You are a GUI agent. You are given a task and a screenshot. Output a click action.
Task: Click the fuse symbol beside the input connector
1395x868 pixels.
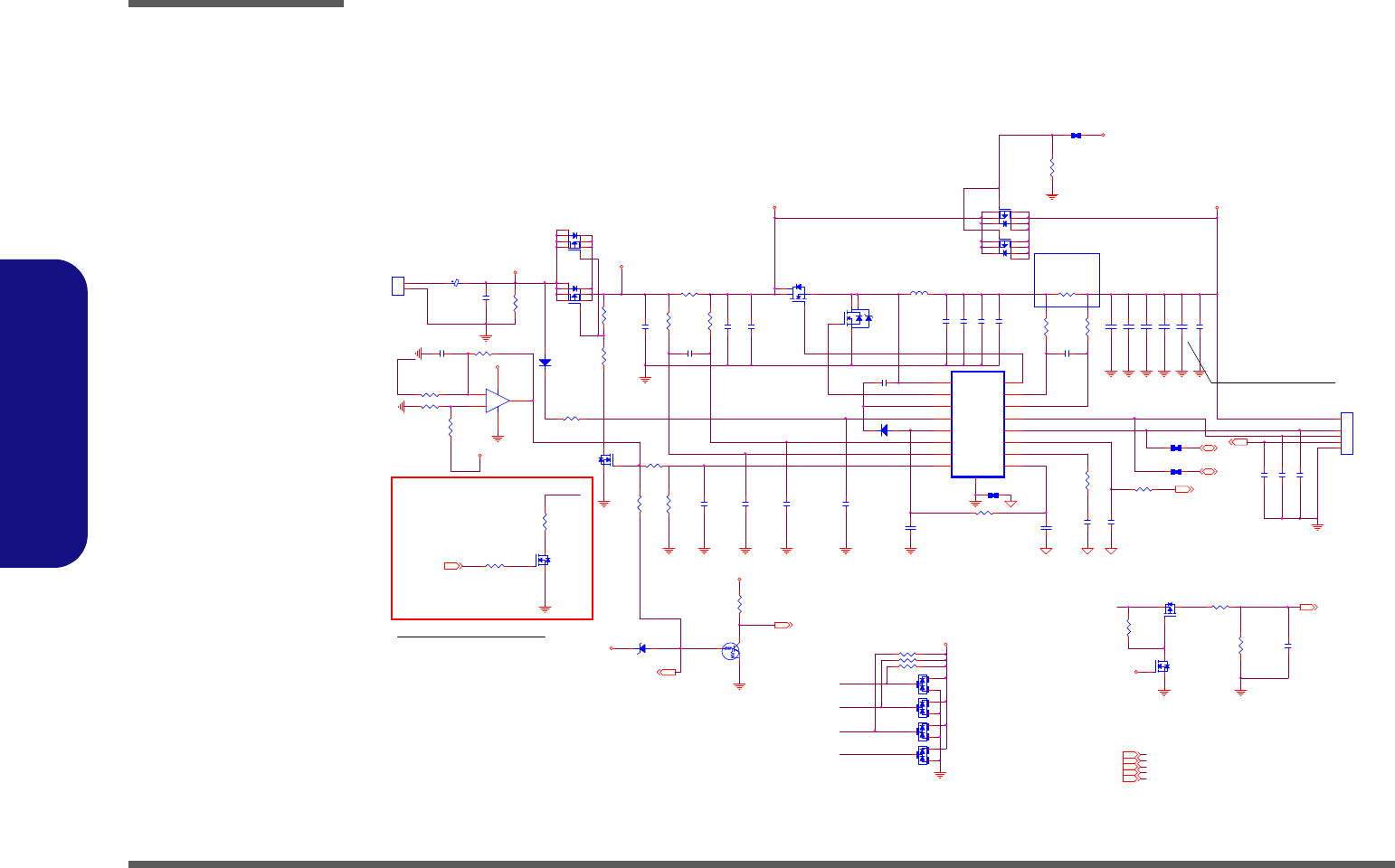tap(455, 283)
